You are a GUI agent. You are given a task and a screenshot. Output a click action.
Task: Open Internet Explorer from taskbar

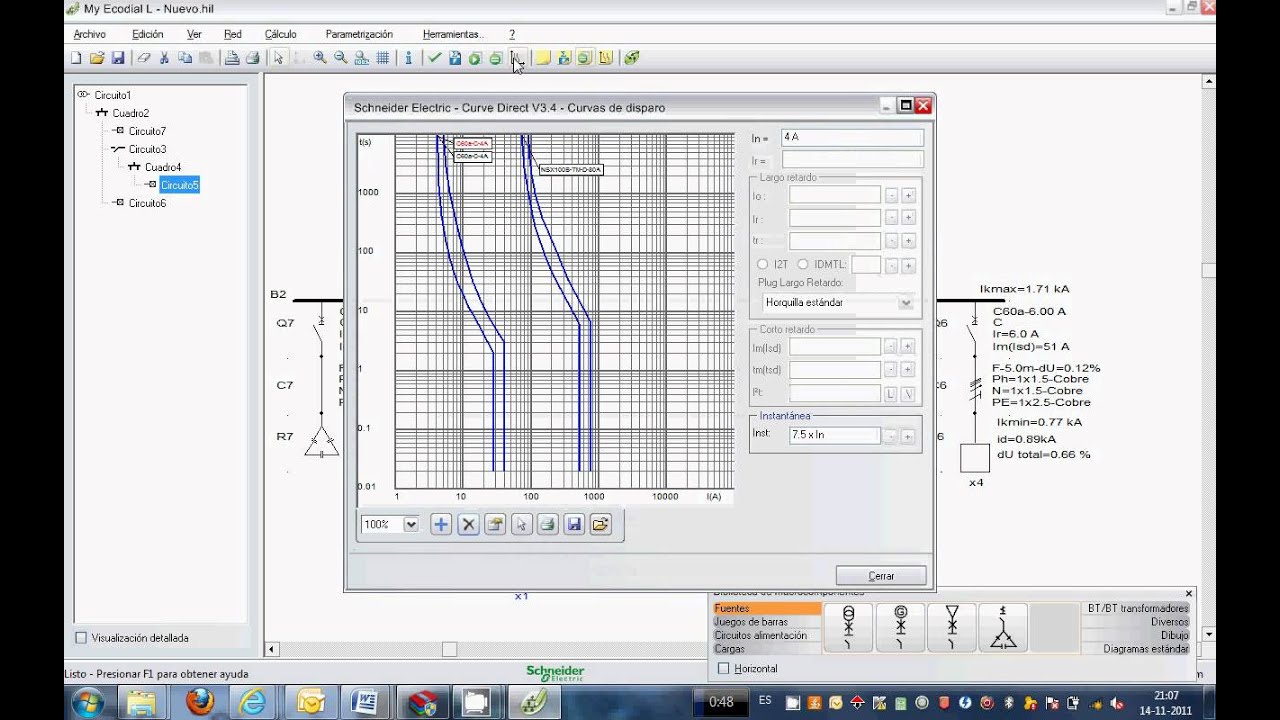pos(253,701)
